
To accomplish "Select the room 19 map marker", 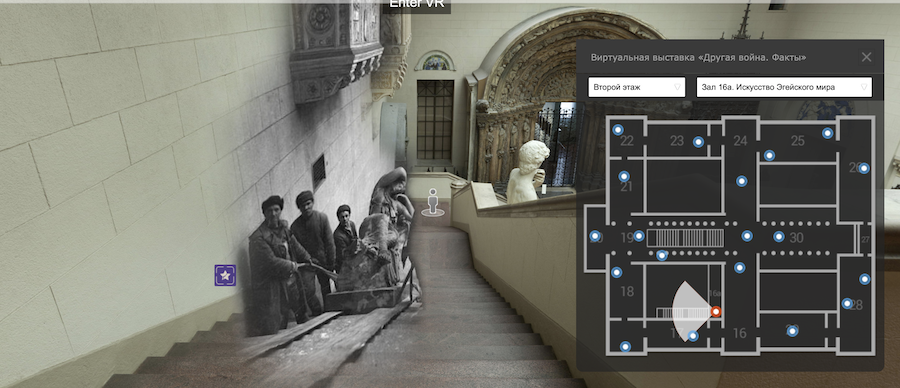I will 639,236.
